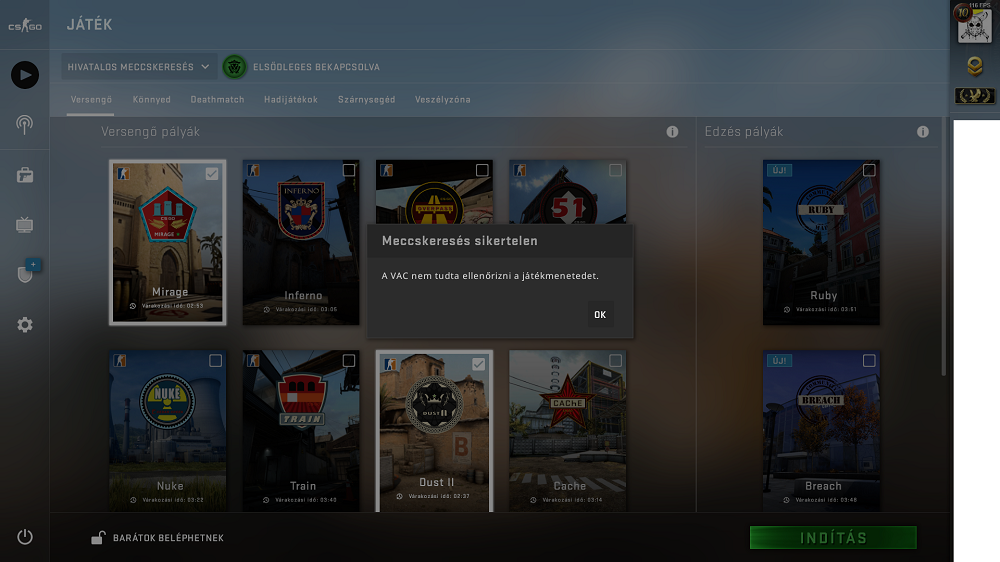Image resolution: width=1000 pixels, height=562 pixels.
Task: Click the map list vertical scrollbar
Action: click(944, 248)
